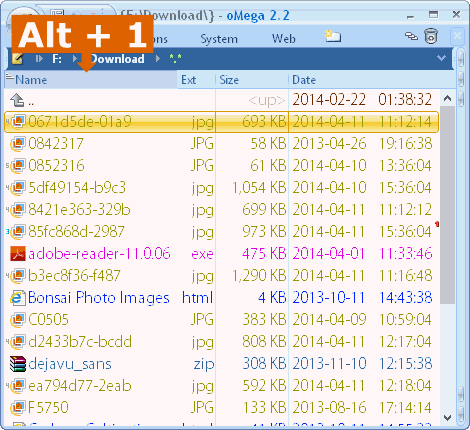Select file name C0505
Screen dimensions: 470x430
pyautogui.click(x=48, y=320)
